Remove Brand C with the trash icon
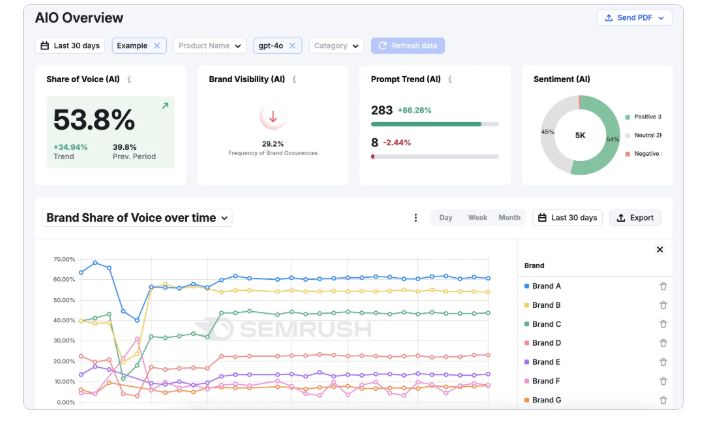Image resolution: width=717 pixels, height=438 pixels. [662, 324]
